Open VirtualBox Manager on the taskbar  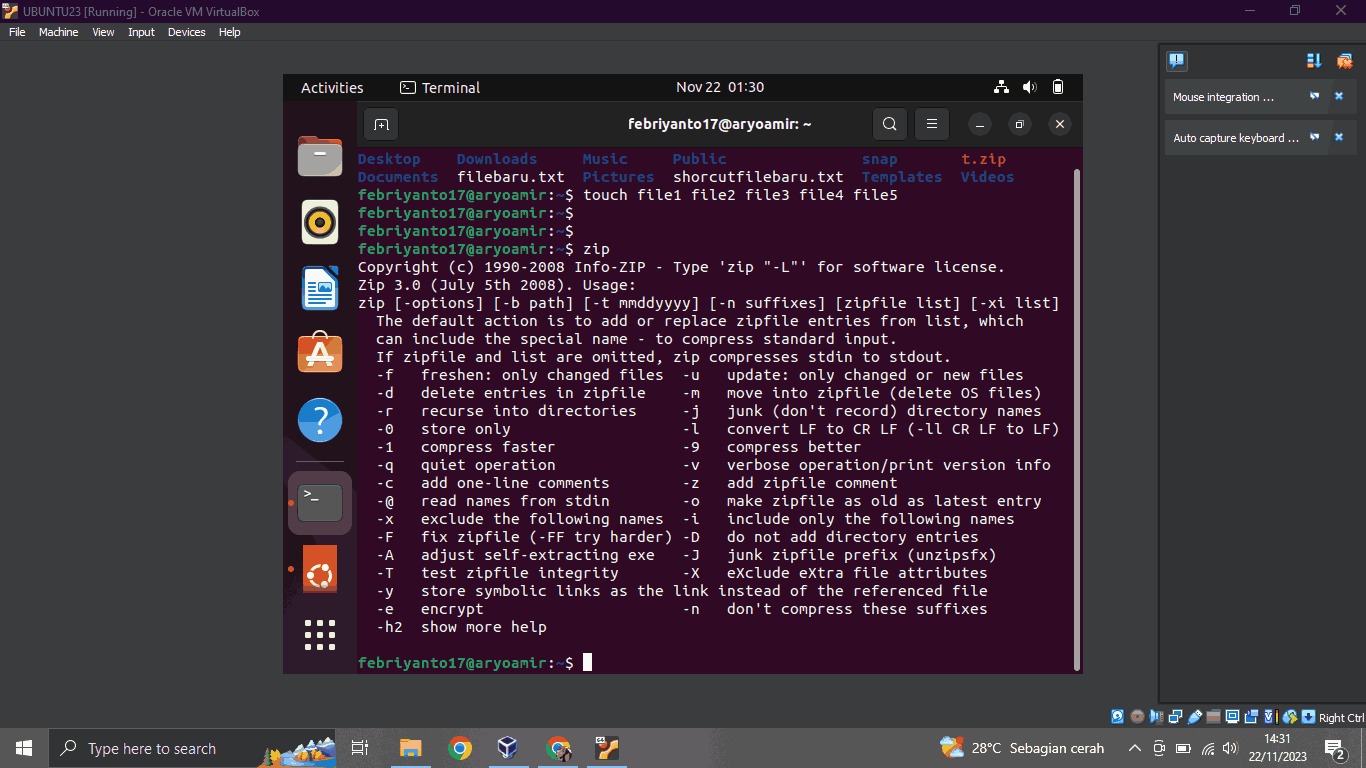(x=508, y=748)
